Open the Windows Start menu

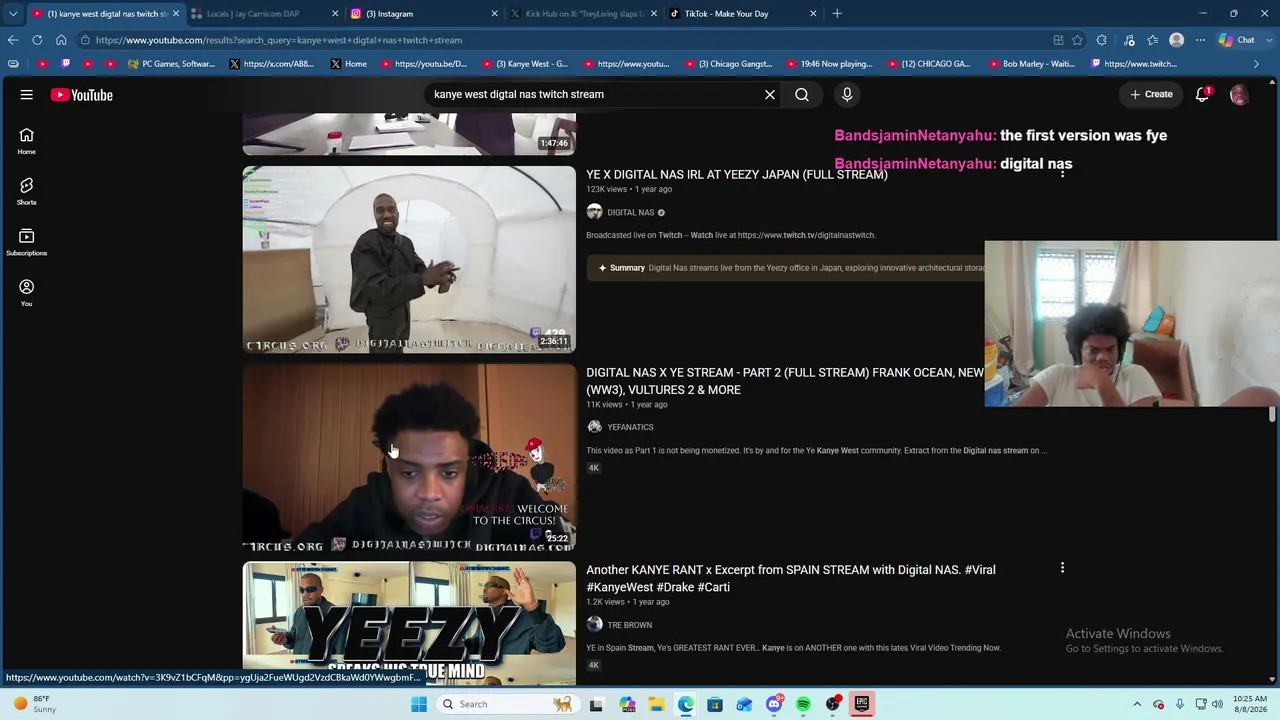pos(419,704)
